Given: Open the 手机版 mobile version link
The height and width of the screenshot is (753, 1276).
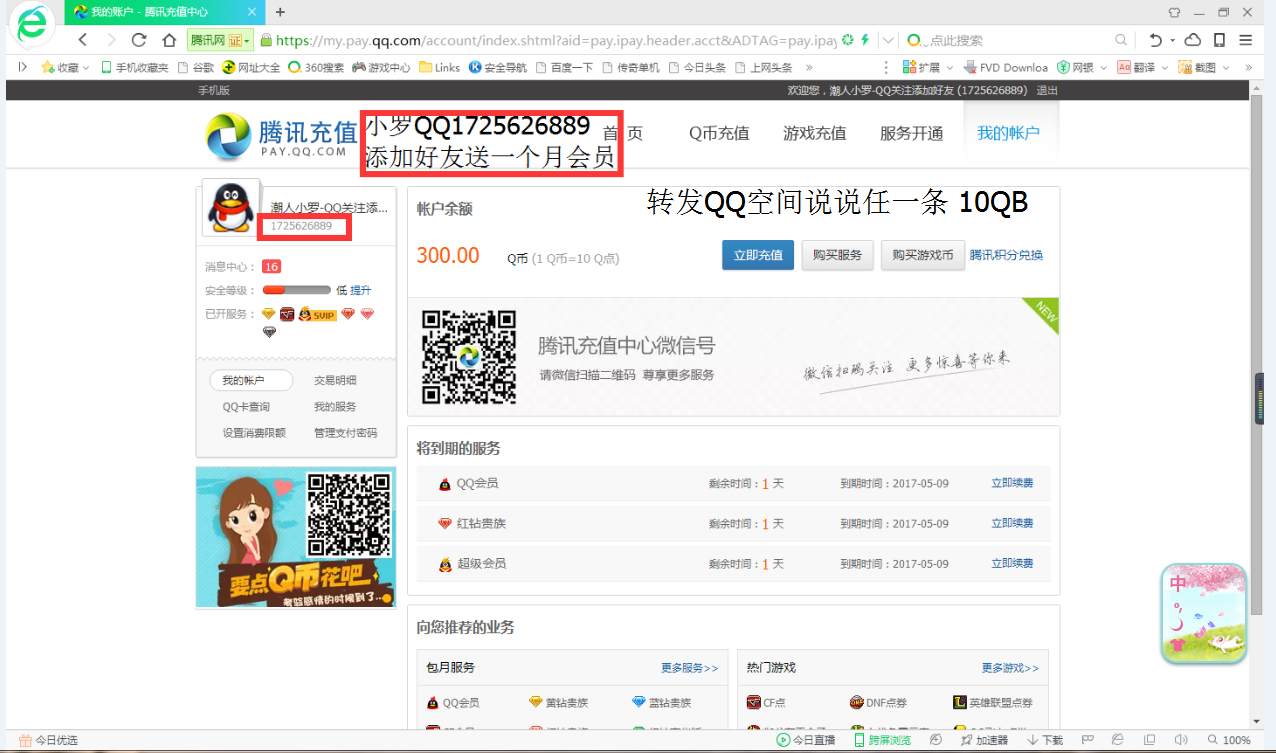Looking at the screenshot, I should click(x=214, y=90).
